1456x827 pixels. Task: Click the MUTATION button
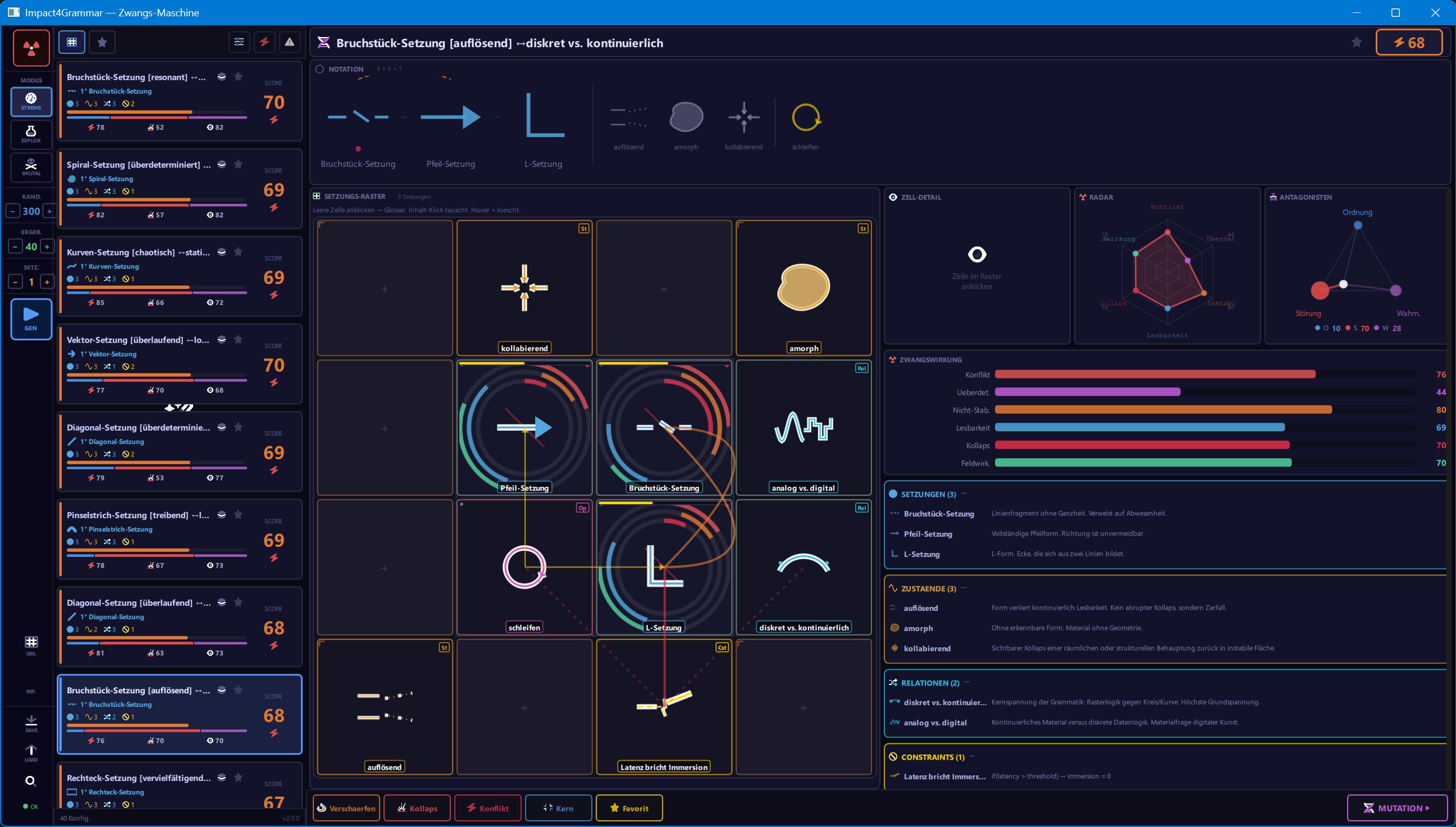pos(1397,808)
